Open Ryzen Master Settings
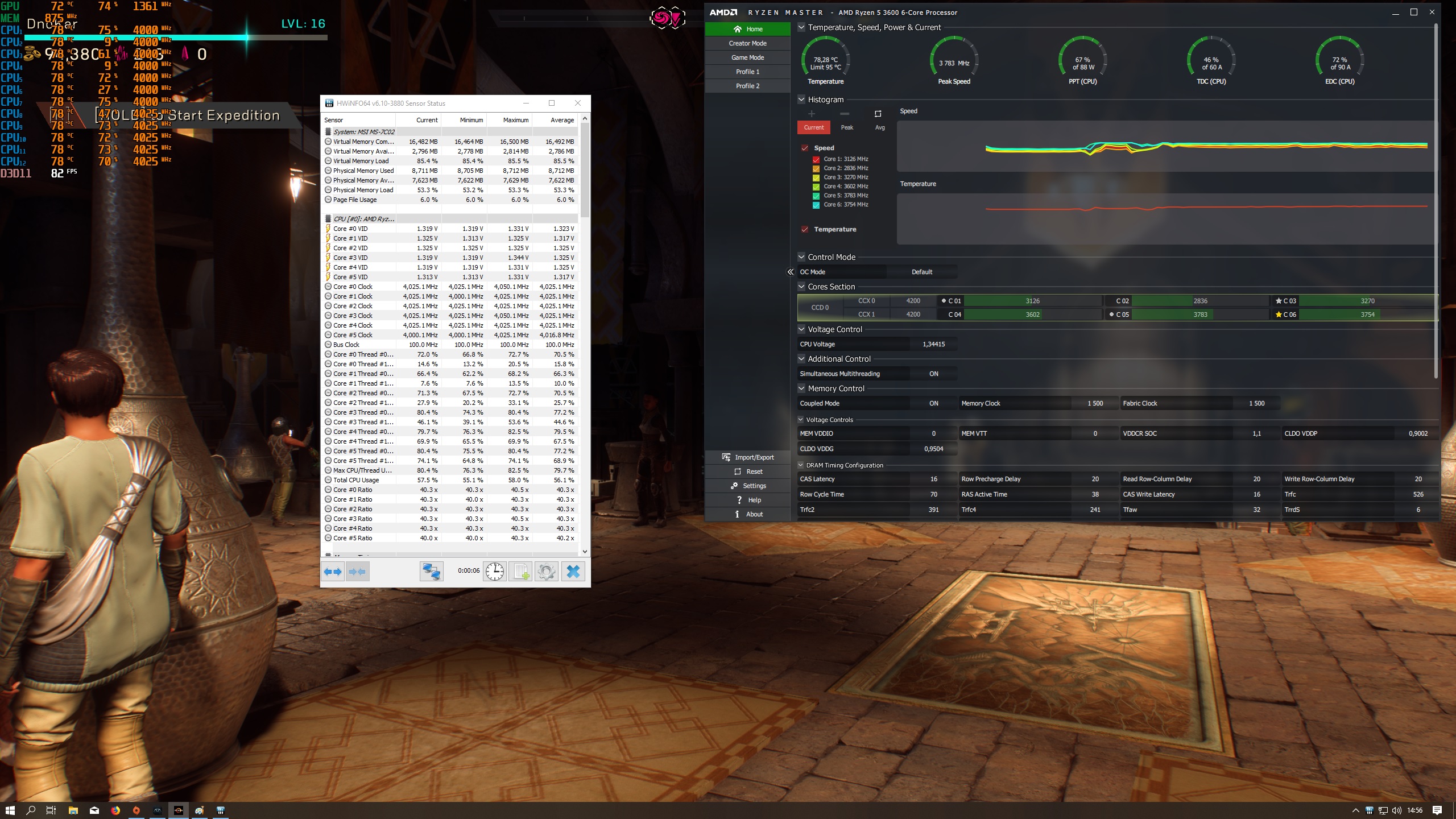 (x=748, y=486)
